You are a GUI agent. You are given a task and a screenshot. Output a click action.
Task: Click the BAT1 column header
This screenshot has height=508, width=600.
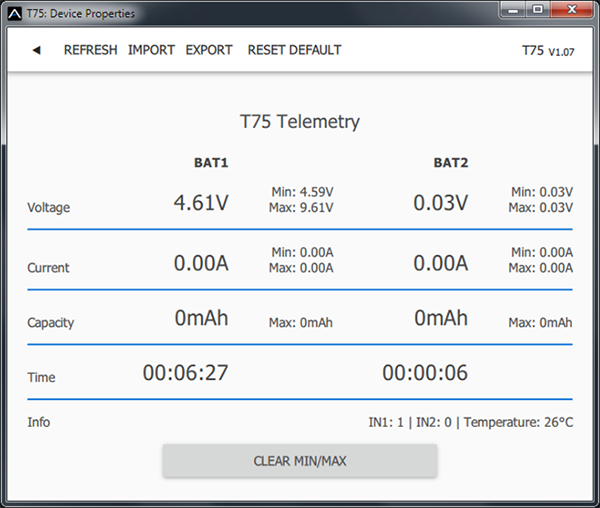click(x=211, y=162)
